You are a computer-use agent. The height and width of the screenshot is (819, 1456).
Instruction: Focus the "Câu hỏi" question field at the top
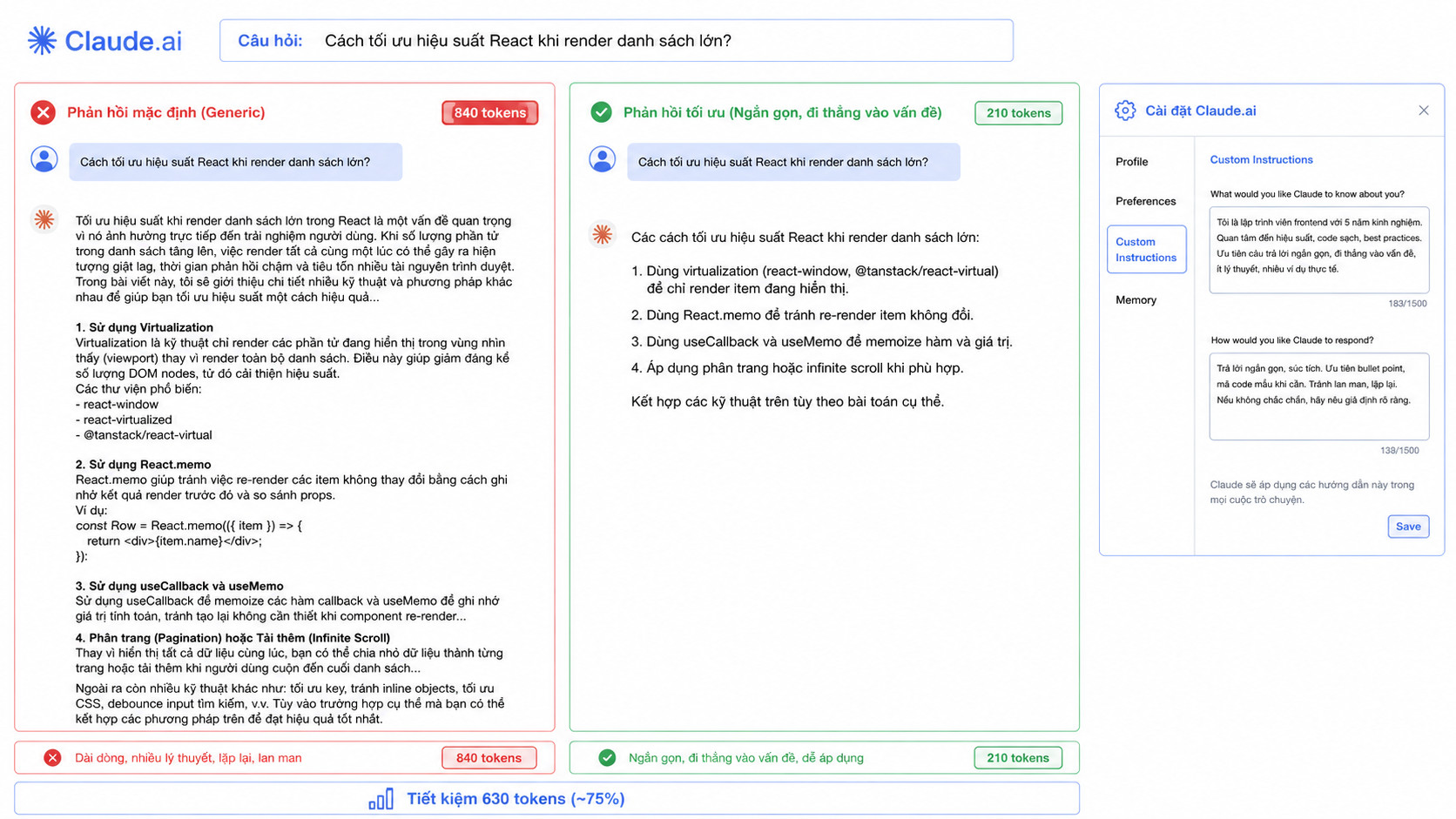coord(617,41)
